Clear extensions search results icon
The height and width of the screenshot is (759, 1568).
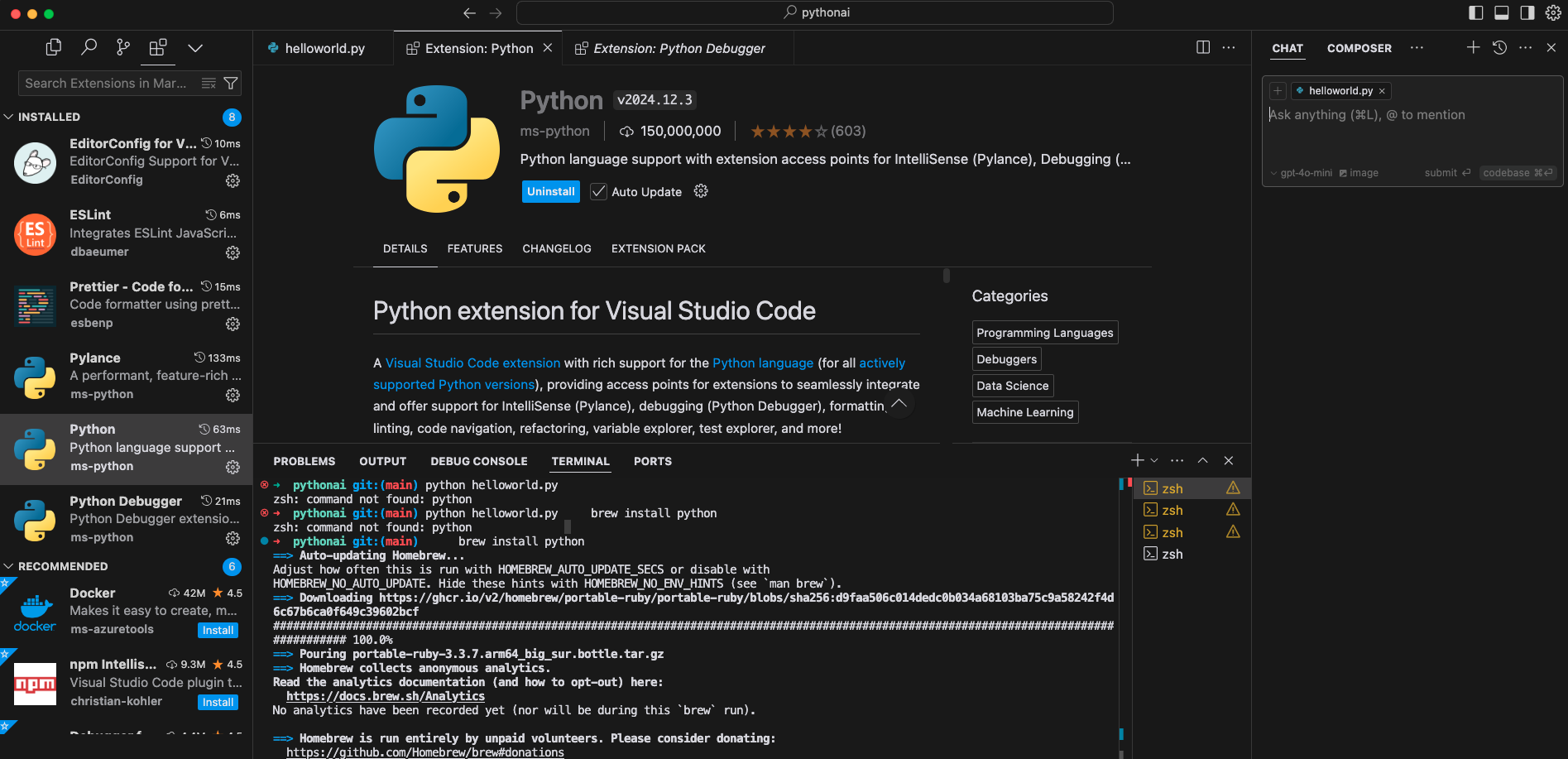point(209,83)
